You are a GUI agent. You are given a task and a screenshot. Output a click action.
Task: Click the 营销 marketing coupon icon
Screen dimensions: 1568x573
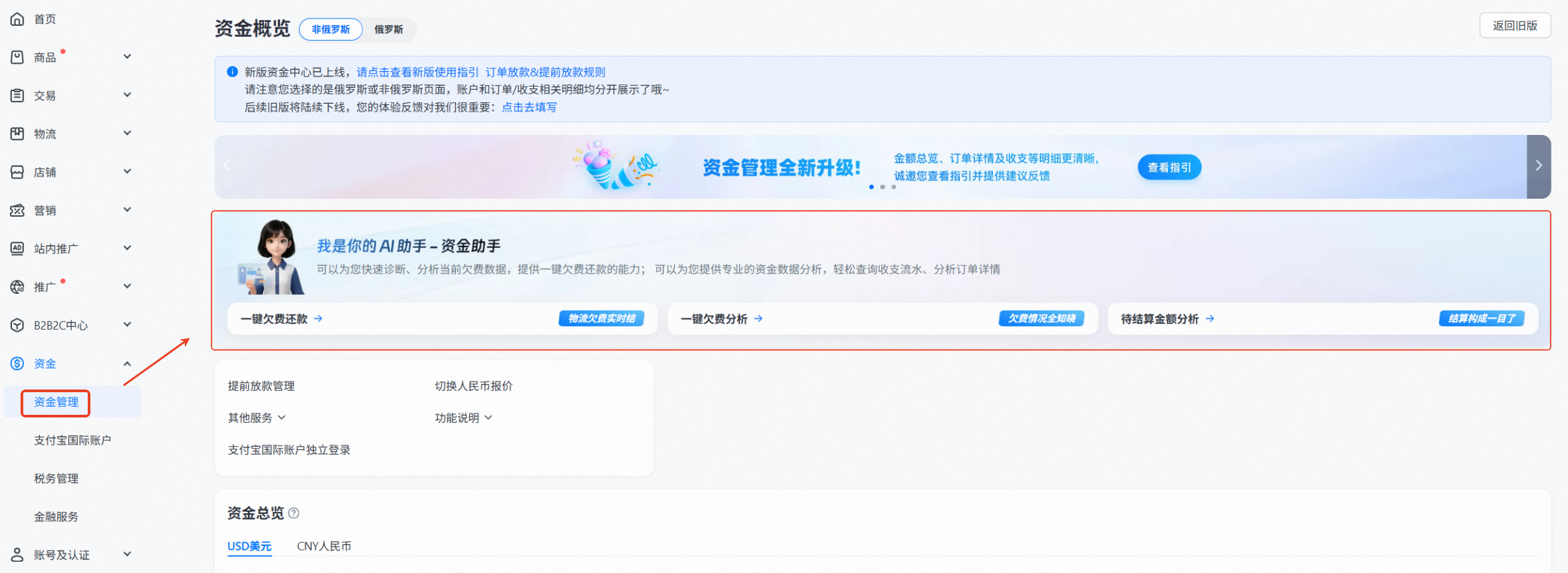[x=17, y=211]
